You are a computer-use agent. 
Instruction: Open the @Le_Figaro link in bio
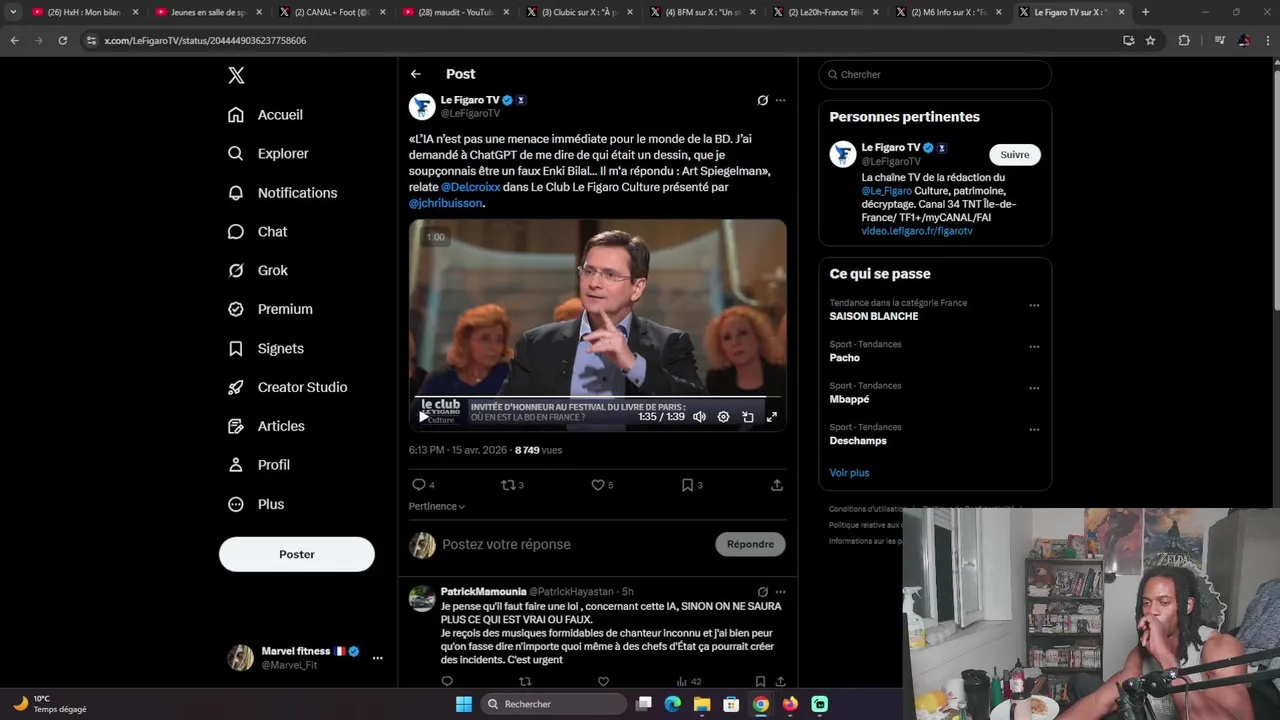pos(887,191)
